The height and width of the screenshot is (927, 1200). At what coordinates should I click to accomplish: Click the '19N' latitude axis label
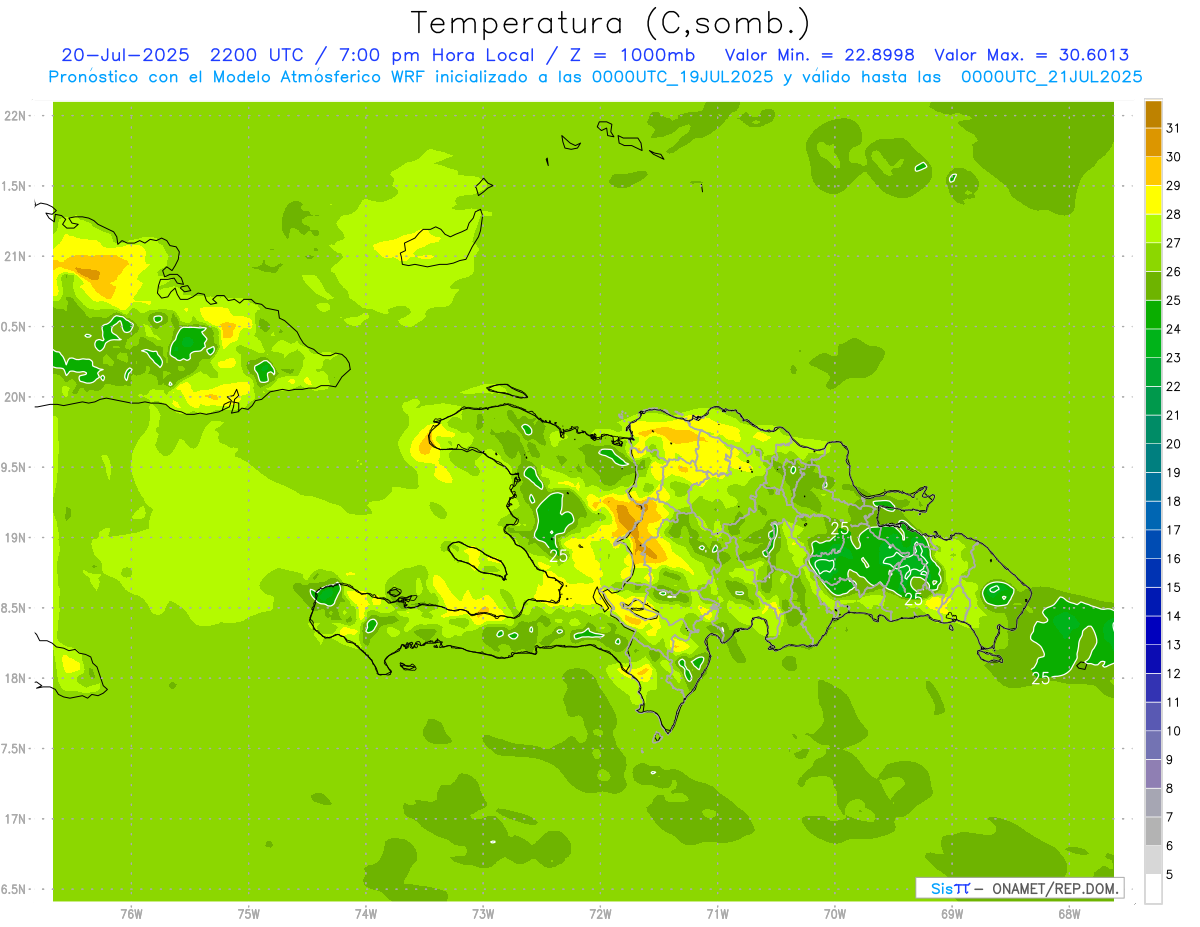coord(14,538)
